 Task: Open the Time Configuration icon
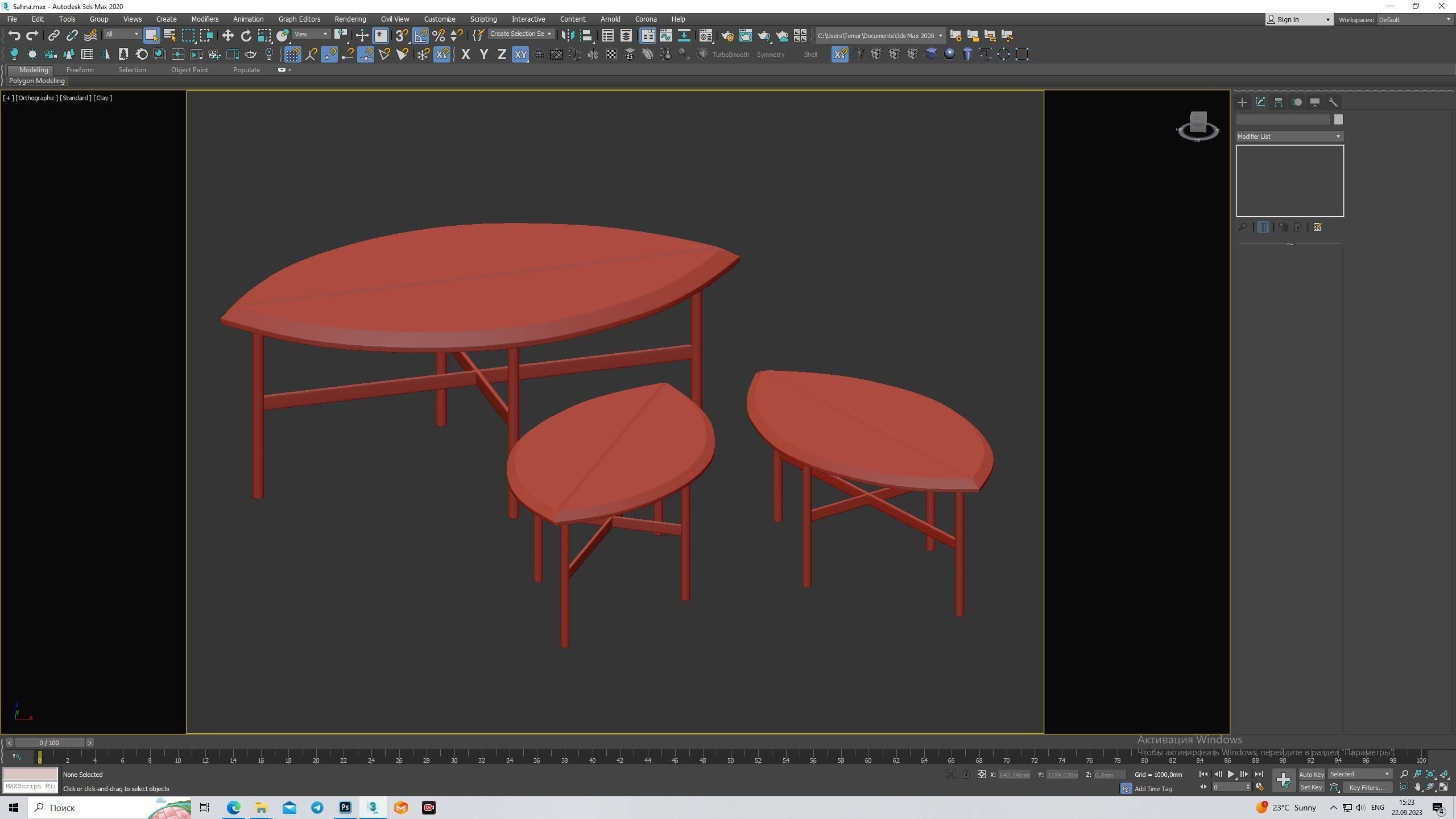coord(1260,787)
